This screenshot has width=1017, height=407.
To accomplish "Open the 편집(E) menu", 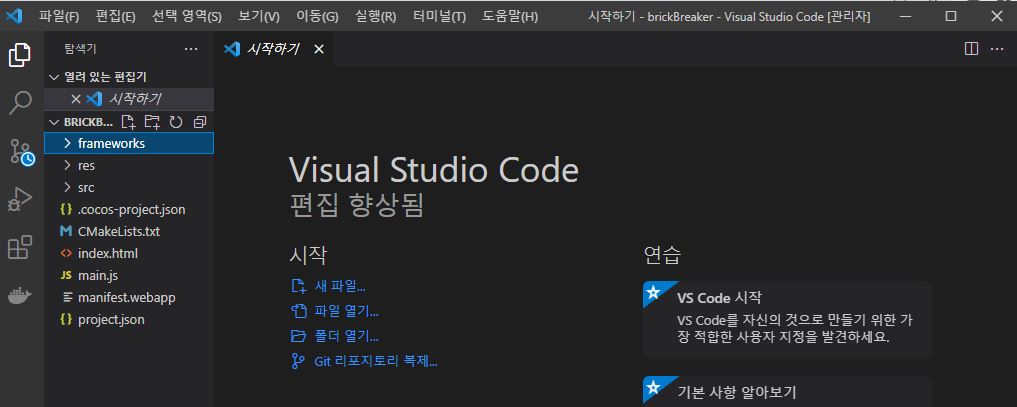I will pos(115,16).
